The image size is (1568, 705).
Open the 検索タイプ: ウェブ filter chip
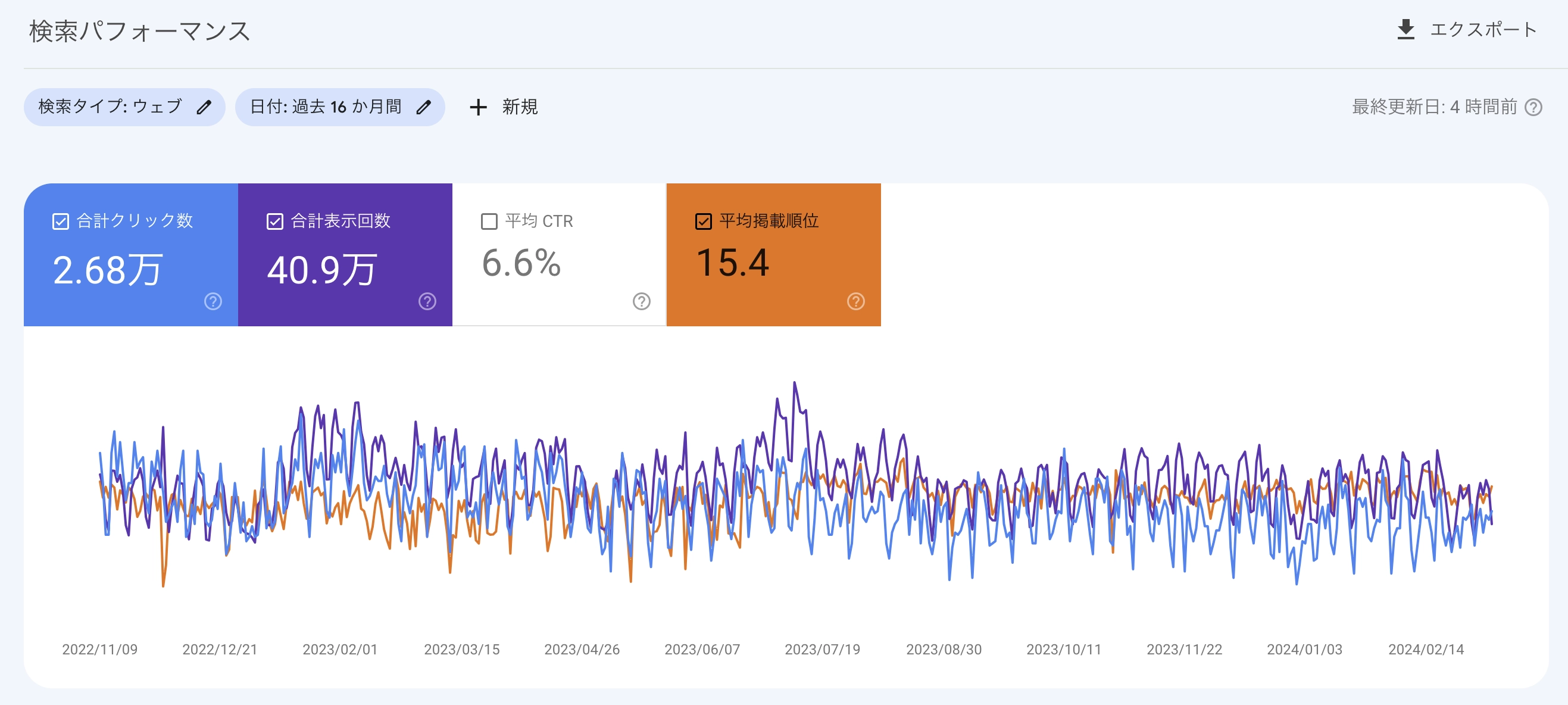coord(124,107)
